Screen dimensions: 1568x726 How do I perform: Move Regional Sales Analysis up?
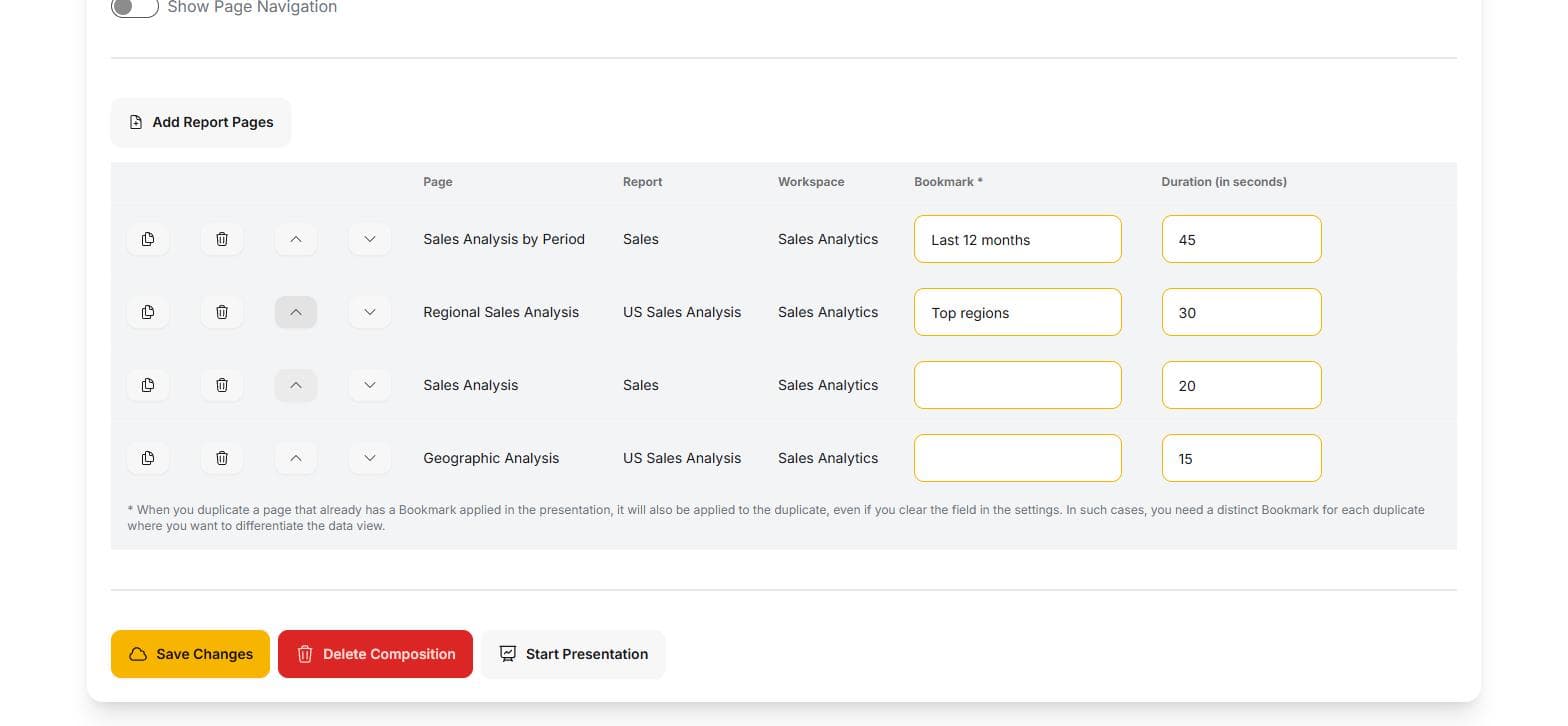[296, 312]
